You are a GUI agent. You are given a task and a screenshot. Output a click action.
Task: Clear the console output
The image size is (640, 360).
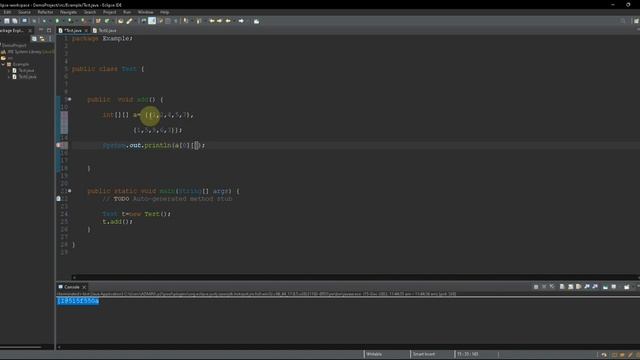(562, 287)
